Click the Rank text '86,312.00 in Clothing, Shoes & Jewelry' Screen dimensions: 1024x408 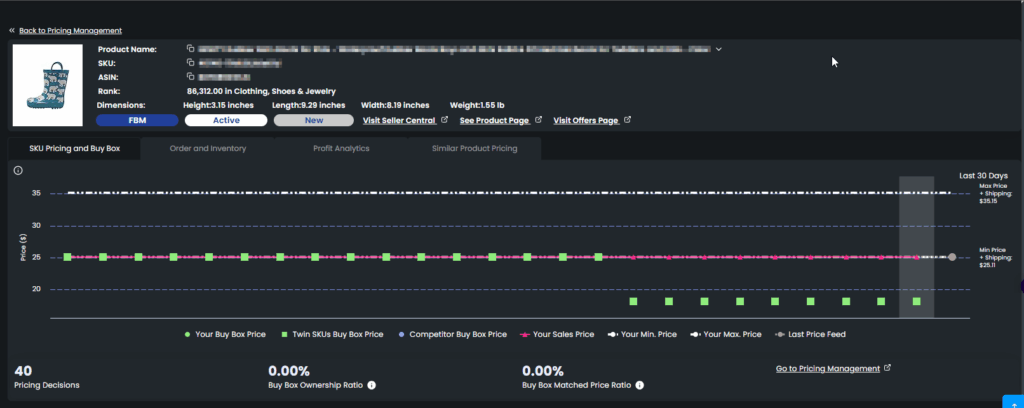pos(261,91)
